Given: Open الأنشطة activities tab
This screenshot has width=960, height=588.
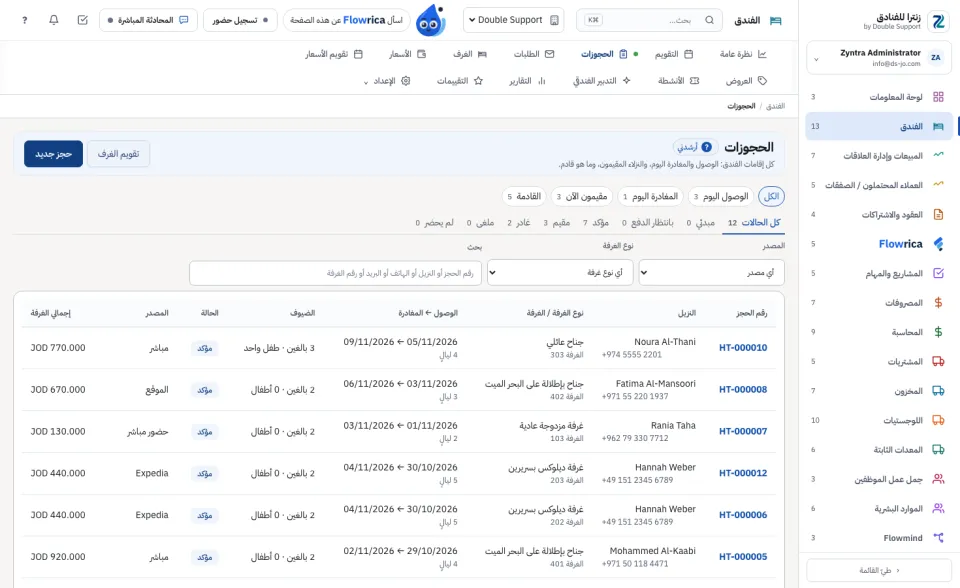Looking at the screenshot, I should pos(678,81).
